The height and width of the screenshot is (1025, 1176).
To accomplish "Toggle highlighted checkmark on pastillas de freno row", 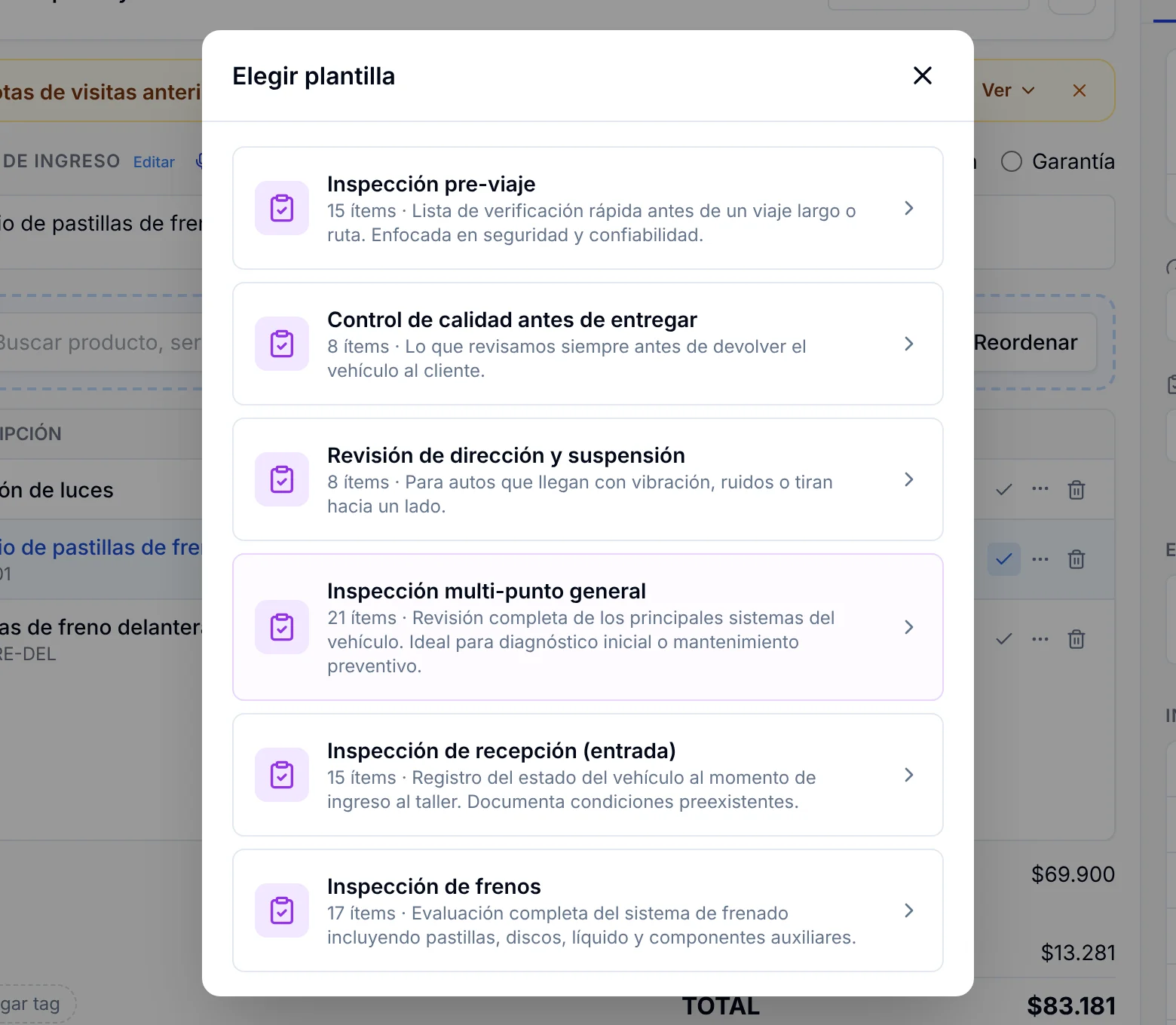I will coord(1004,559).
